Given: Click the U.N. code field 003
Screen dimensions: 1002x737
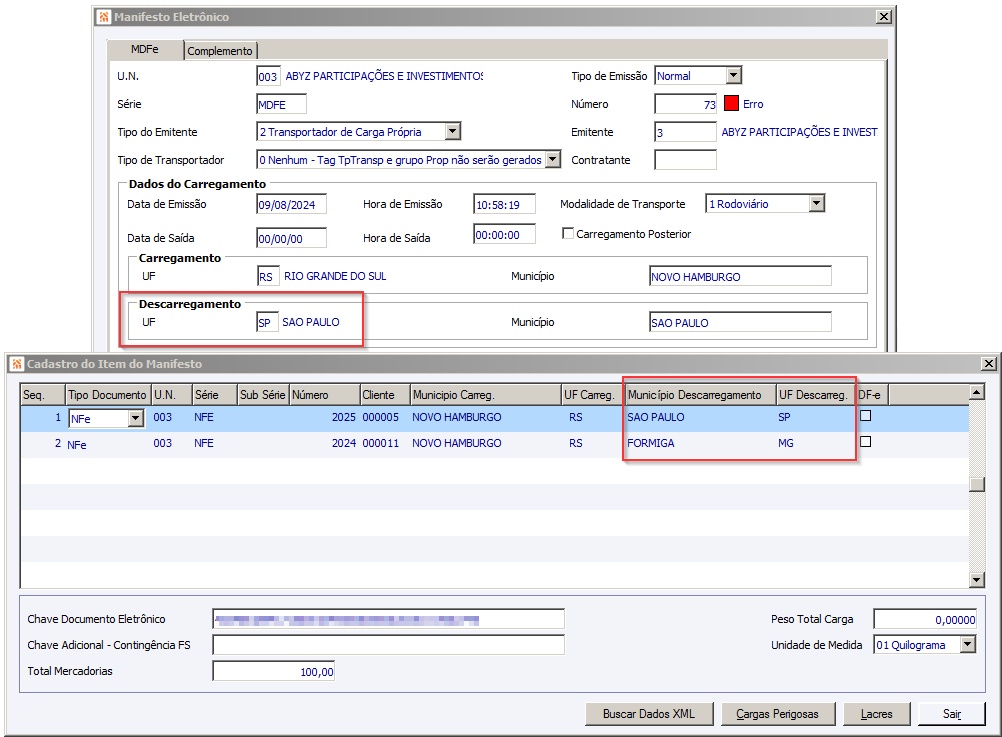Looking at the screenshot, I should pyautogui.click(x=268, y=76).
